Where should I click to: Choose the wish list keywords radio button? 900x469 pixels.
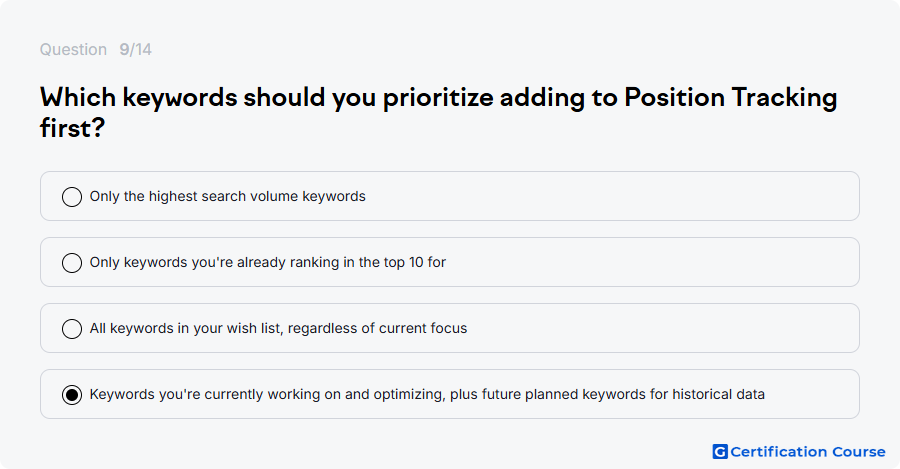(x=72, y=328)
